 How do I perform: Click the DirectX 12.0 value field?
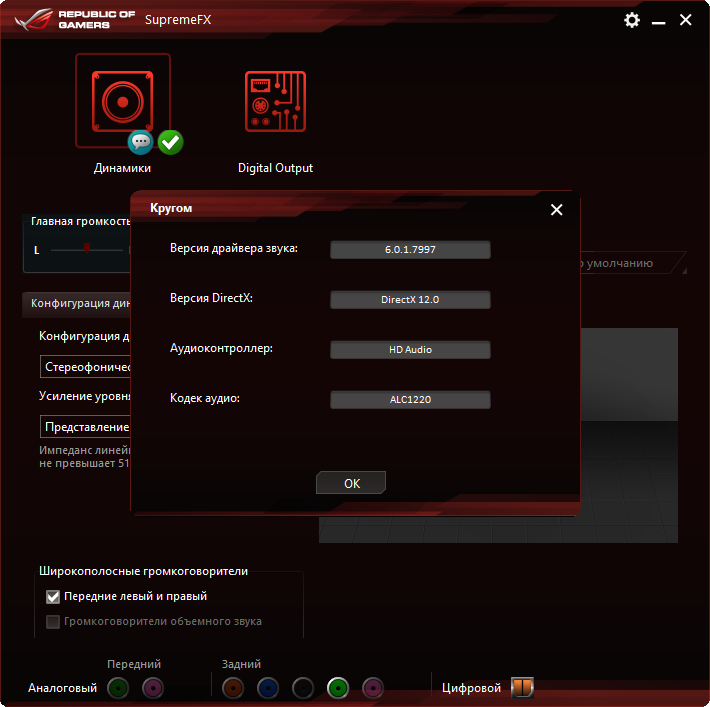pyautogui.click(x=410, y=300)
